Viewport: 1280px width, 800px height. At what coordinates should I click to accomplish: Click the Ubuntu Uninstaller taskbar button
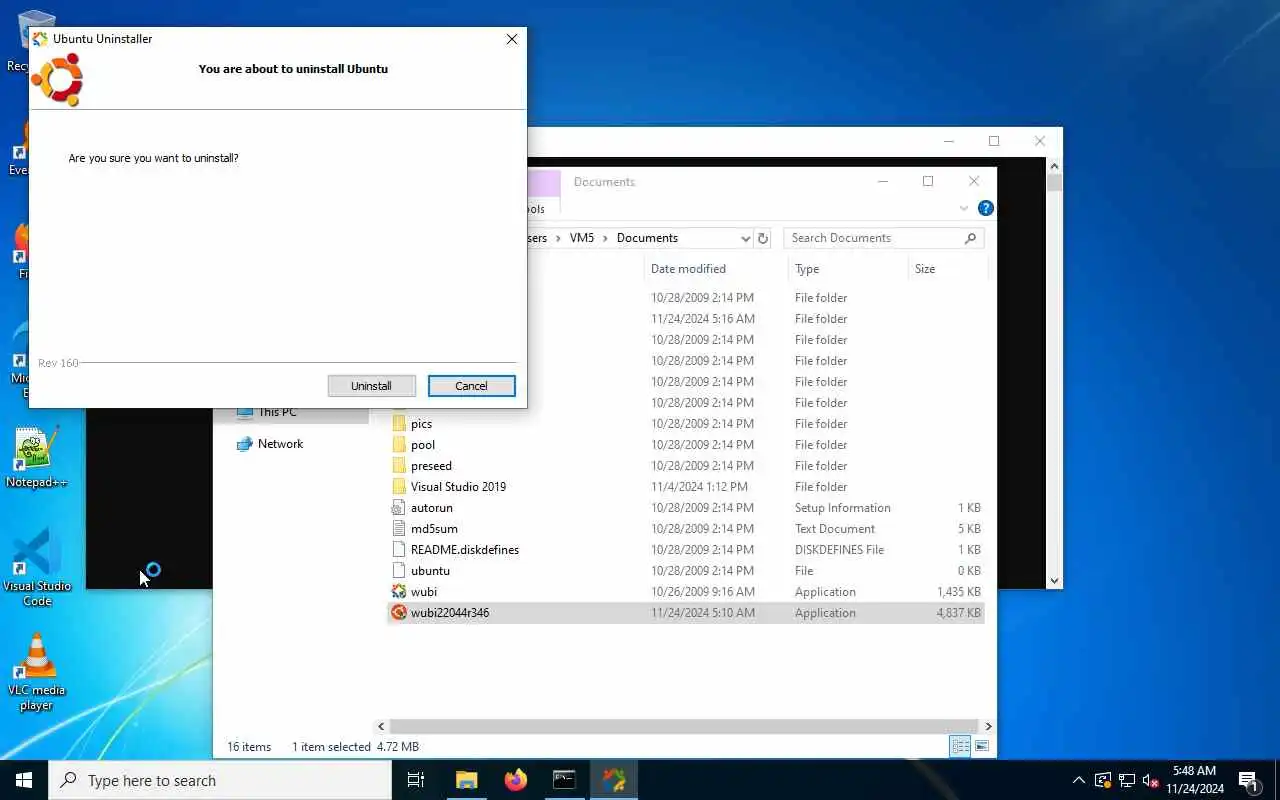coord(614,780)
